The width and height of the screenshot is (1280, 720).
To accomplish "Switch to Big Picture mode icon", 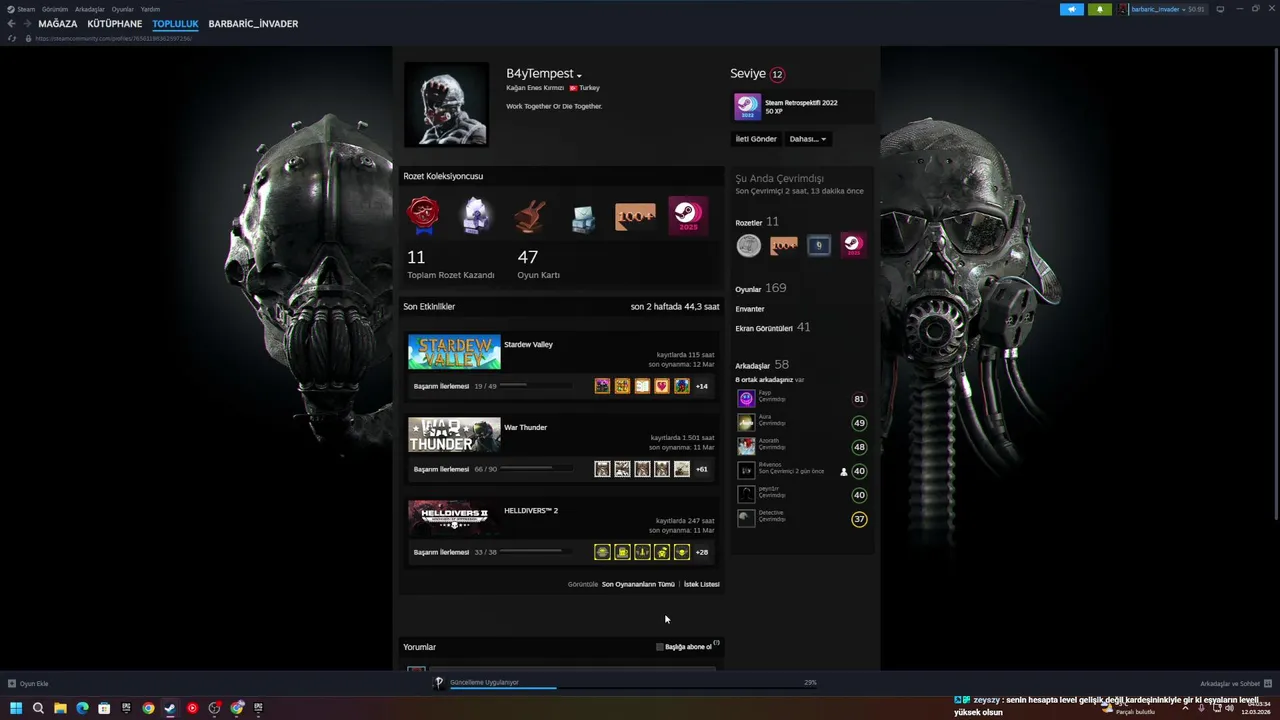I will [1220, 9].
